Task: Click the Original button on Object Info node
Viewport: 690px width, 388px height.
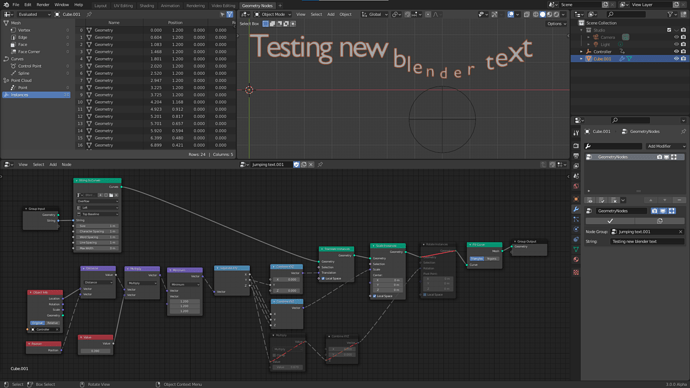Action: [x=37, y=323]
